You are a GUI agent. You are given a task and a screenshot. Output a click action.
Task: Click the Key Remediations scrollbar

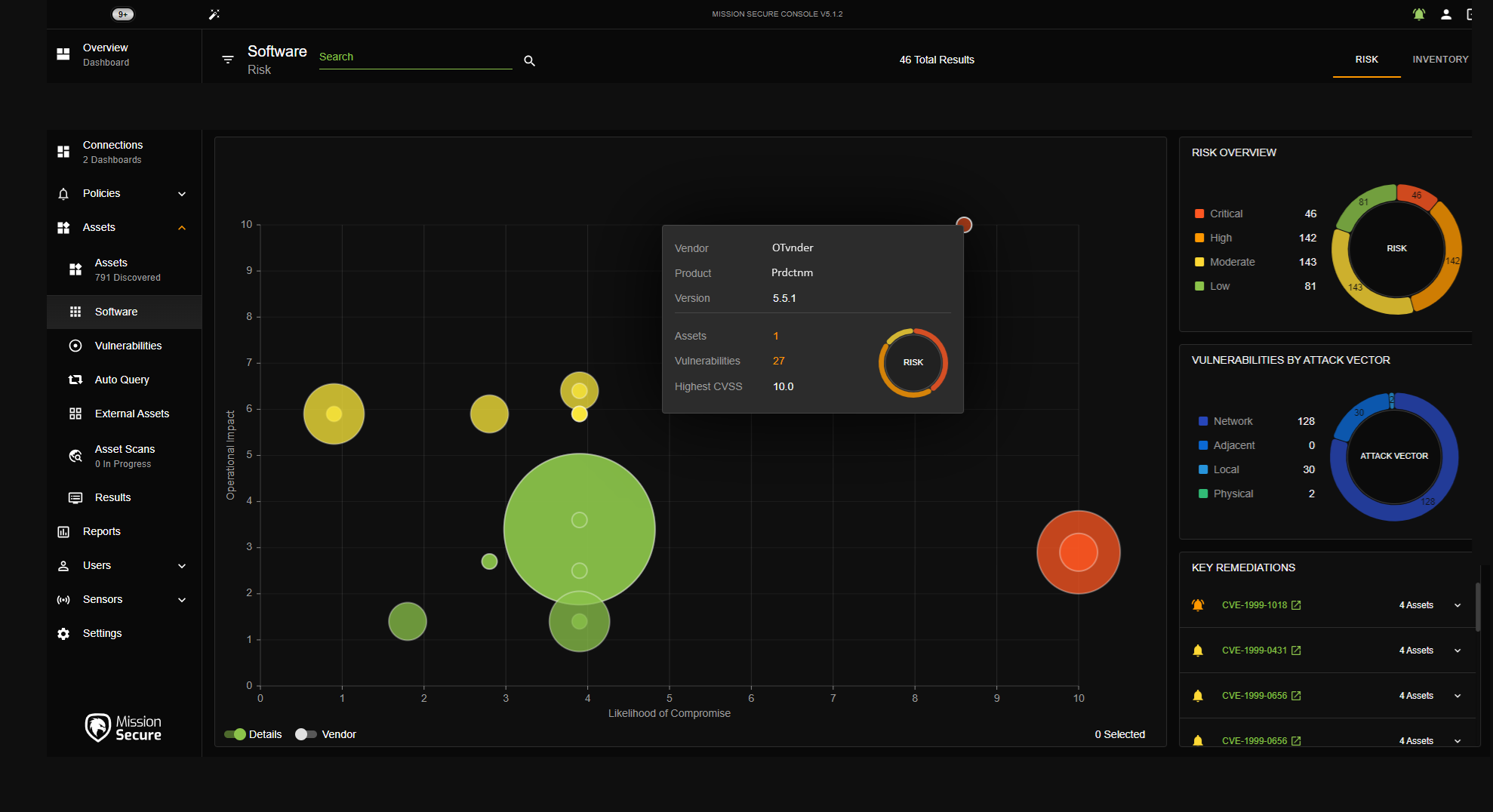pyautogui.click(x=1478, y=606)
